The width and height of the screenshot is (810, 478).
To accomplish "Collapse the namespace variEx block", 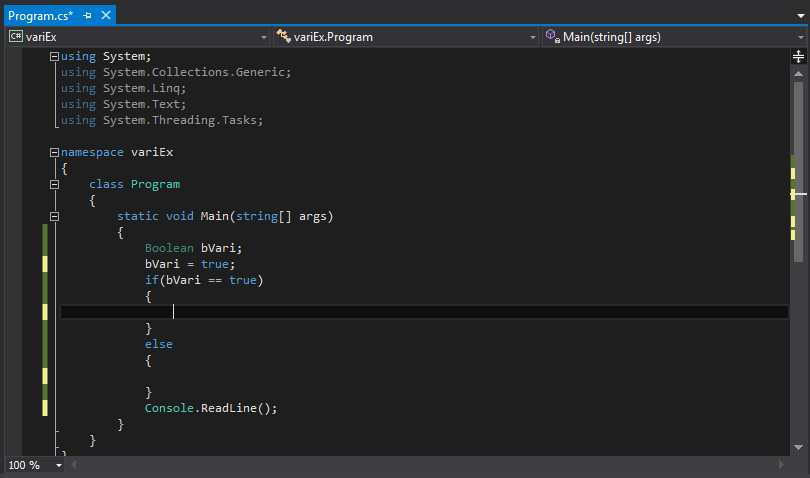I will (x=54, y=152).
